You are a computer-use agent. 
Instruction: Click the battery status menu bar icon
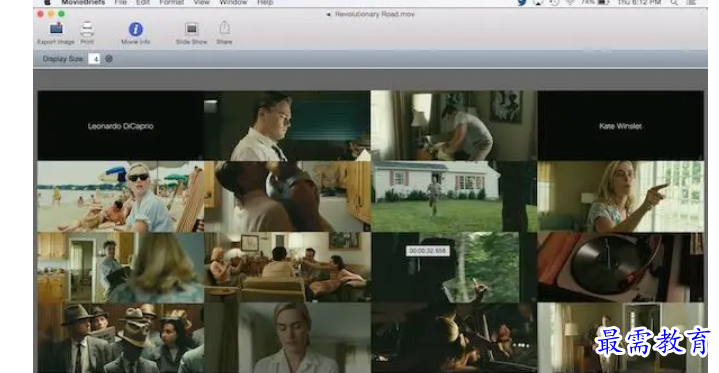click(603, 2)
